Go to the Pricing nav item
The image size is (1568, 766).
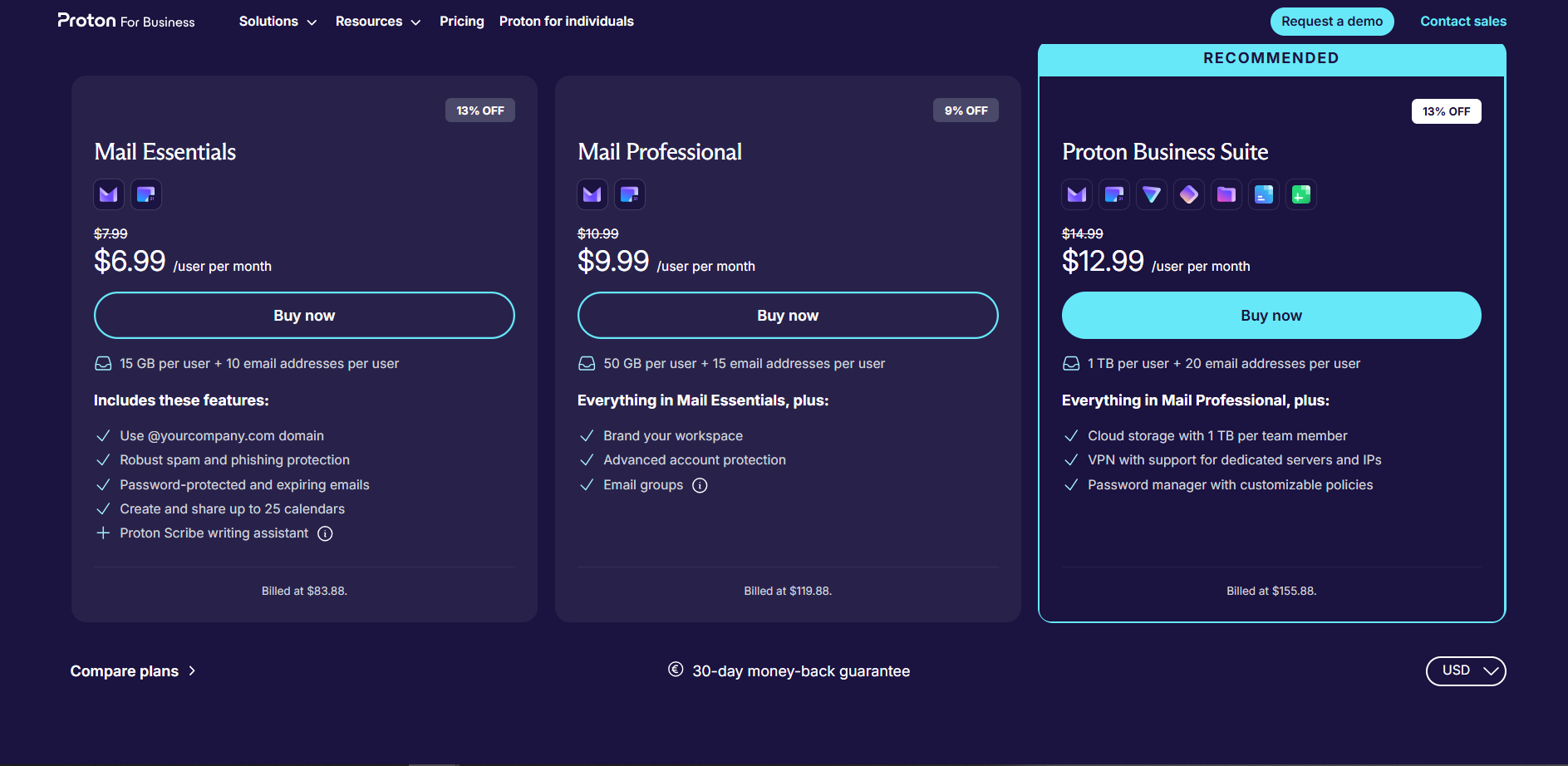pos(462,22)
